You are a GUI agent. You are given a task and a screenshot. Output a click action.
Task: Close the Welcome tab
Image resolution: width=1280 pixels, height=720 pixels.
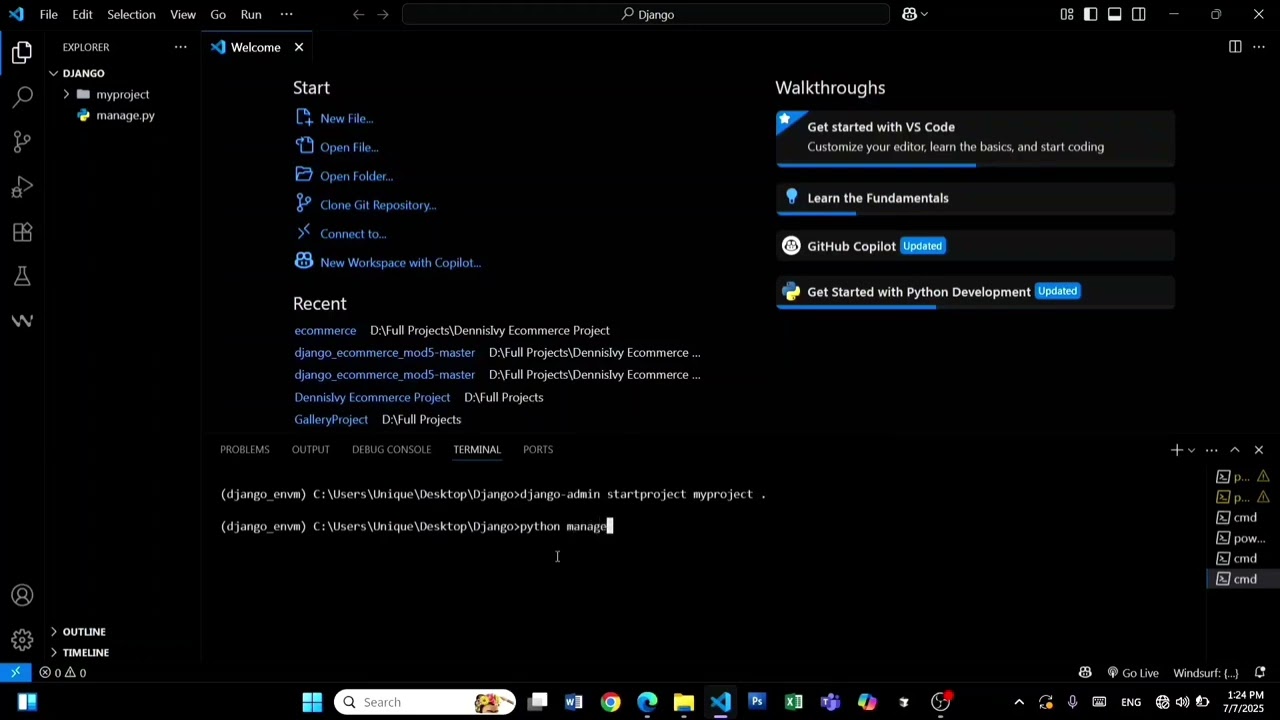pyautogui.click(x=298, y=47)
